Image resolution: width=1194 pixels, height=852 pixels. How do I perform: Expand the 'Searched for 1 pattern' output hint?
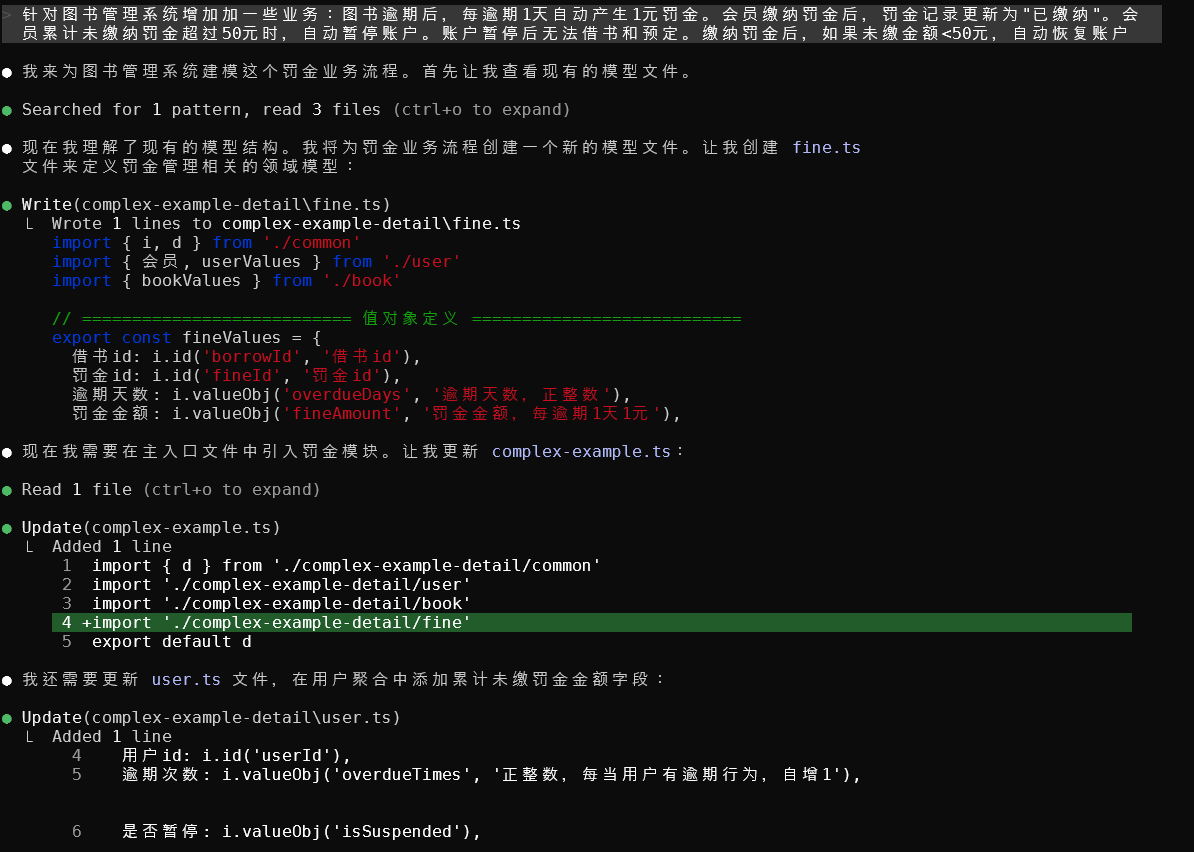(x=481, y=110)
